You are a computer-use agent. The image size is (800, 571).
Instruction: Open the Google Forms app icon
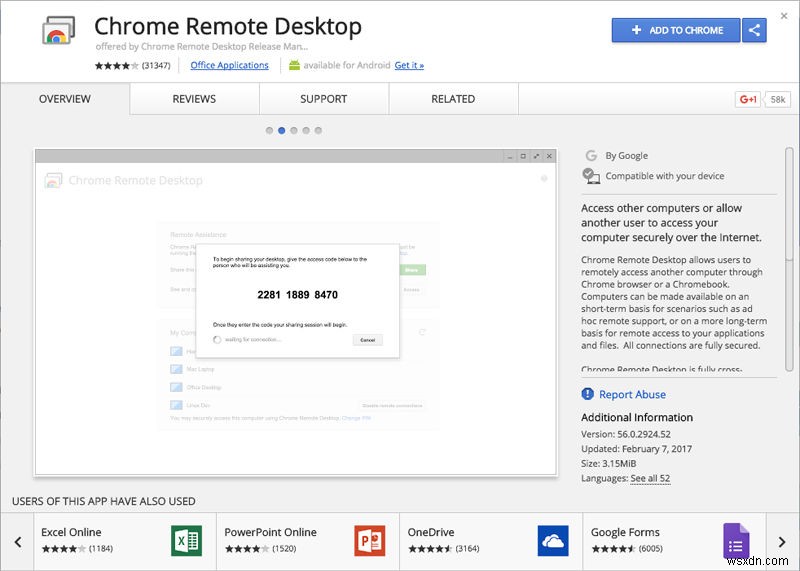(736, 542)
